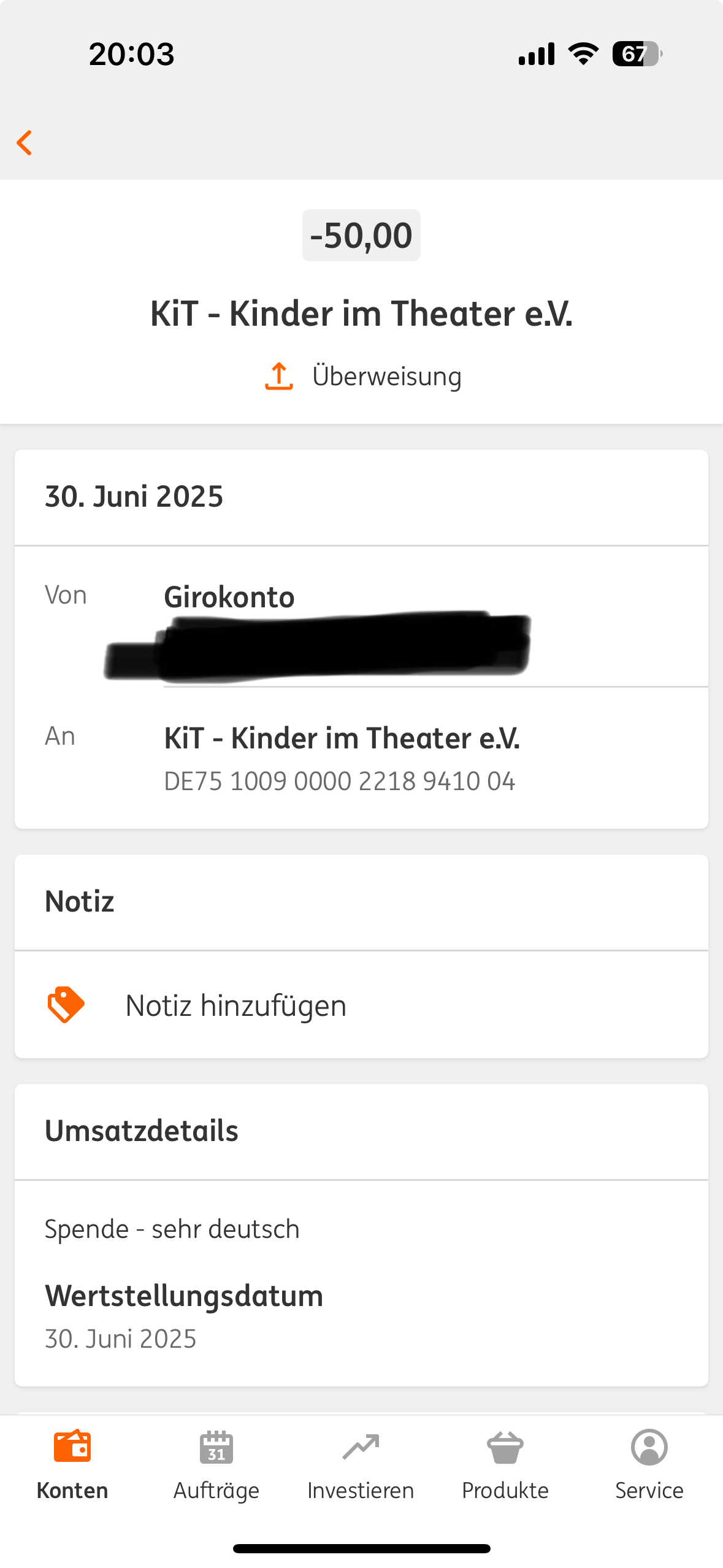Tap the orange note tag icon
The height and width of the screenshot is (1568, 723).
click(66, 1005)
